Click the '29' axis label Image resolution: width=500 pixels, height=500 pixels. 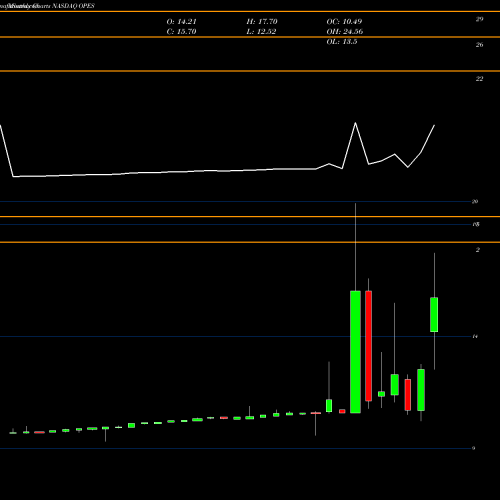[x=479, y=19]
